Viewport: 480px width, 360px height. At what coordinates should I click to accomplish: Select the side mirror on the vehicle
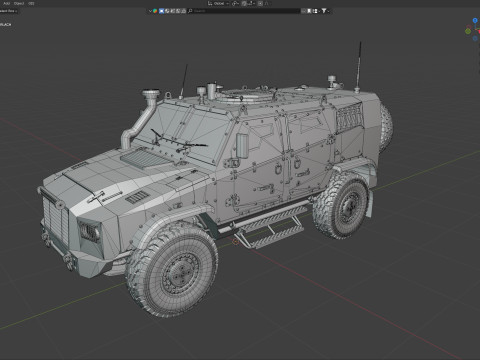(242, 146)
